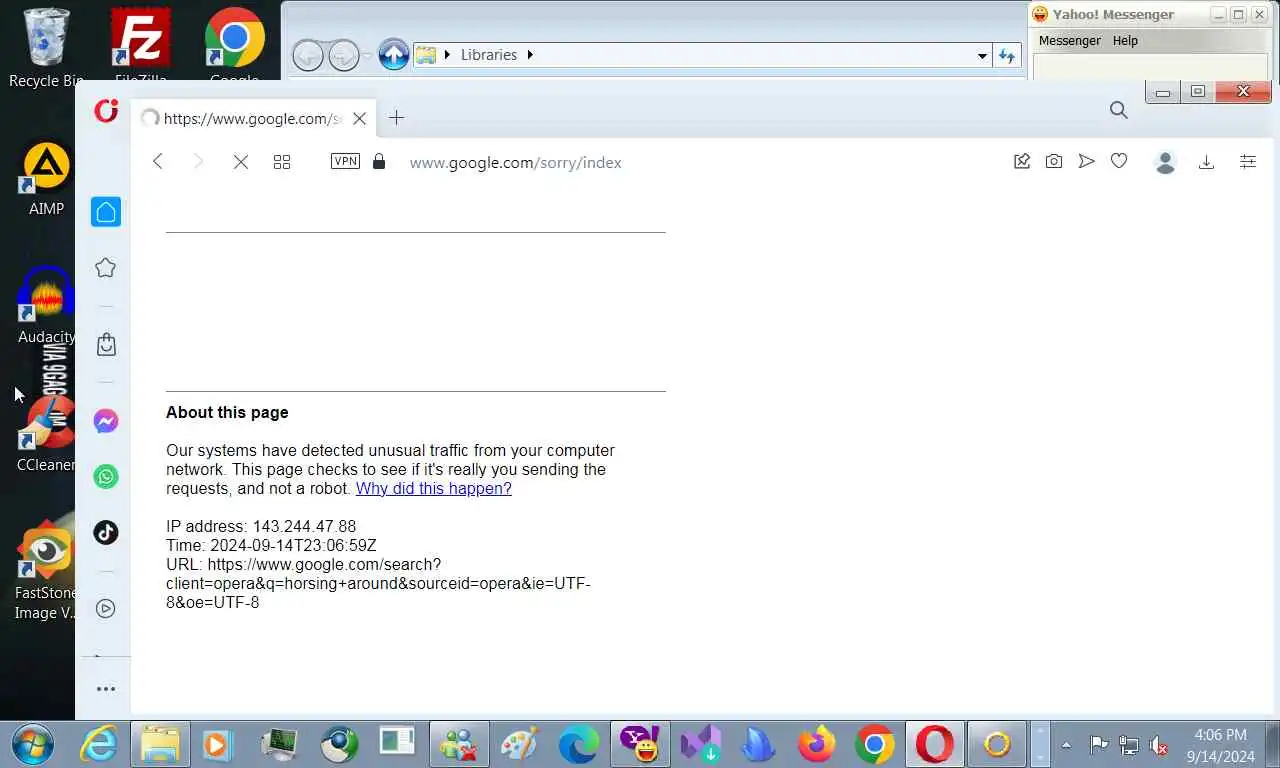Open bookmarks star in the sidebar
The height and width of the screenshot is (768, 1280).
(x=106, y=268)
